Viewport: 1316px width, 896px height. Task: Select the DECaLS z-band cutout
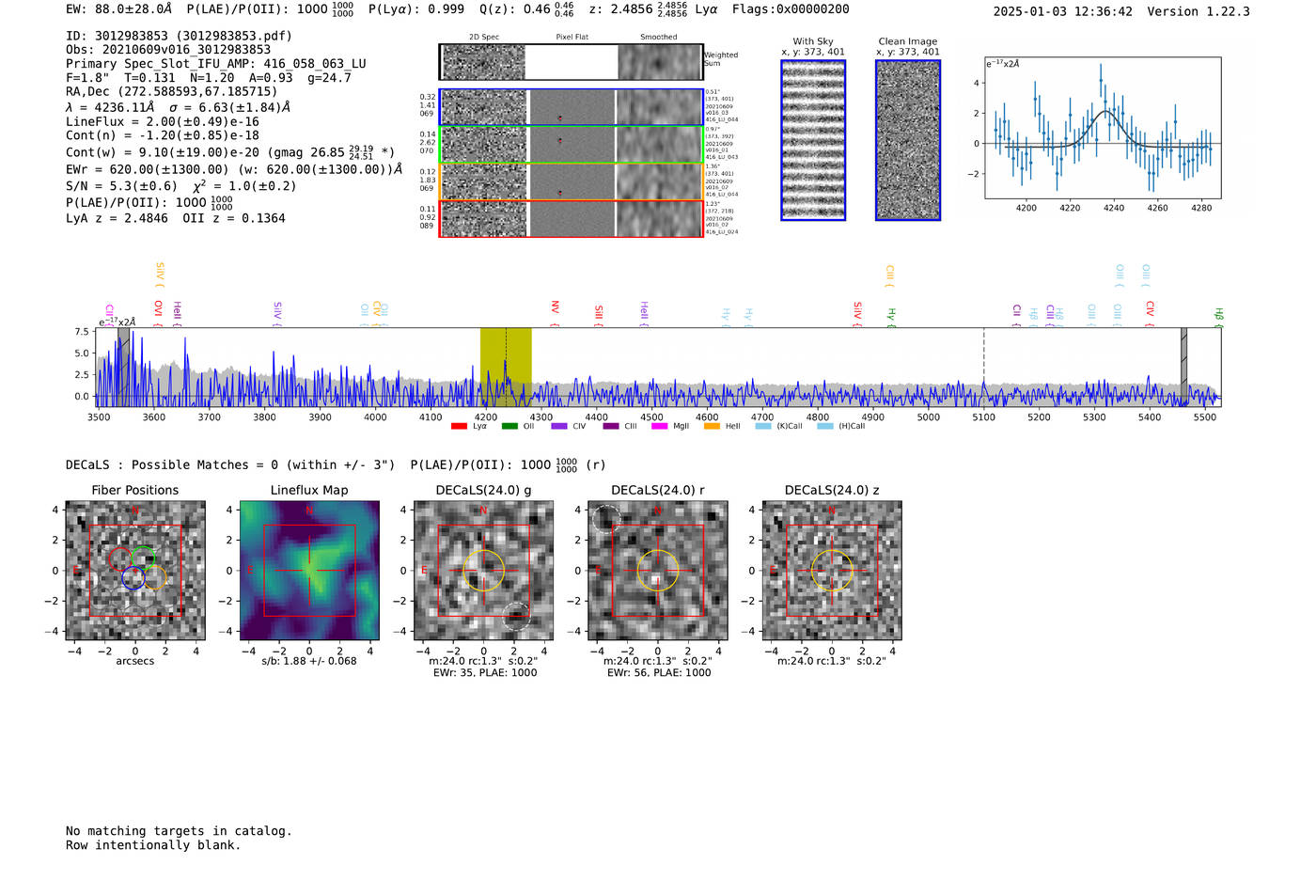[832, 571]
